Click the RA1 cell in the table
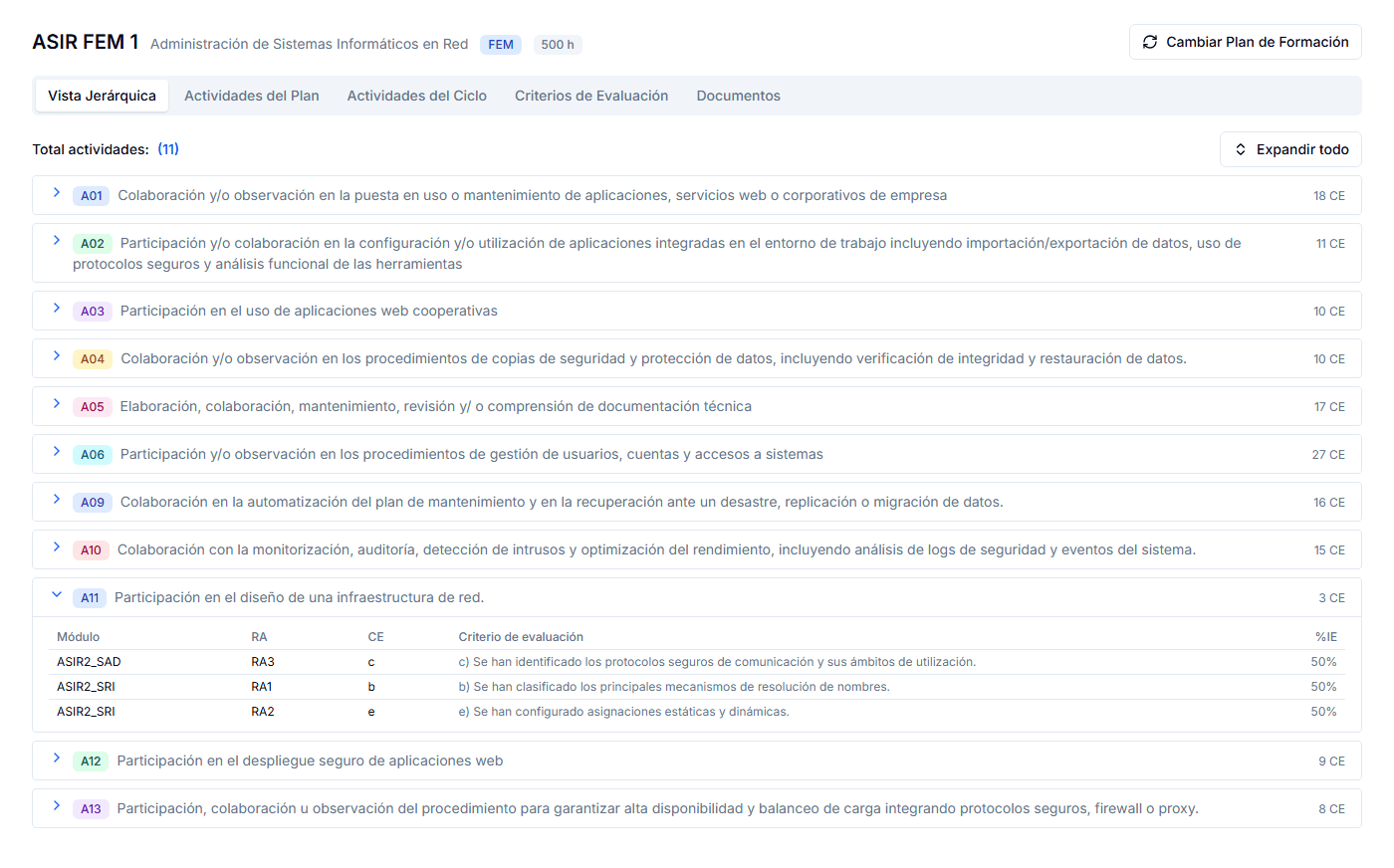1394x868 pixels. tap(262, 687)
